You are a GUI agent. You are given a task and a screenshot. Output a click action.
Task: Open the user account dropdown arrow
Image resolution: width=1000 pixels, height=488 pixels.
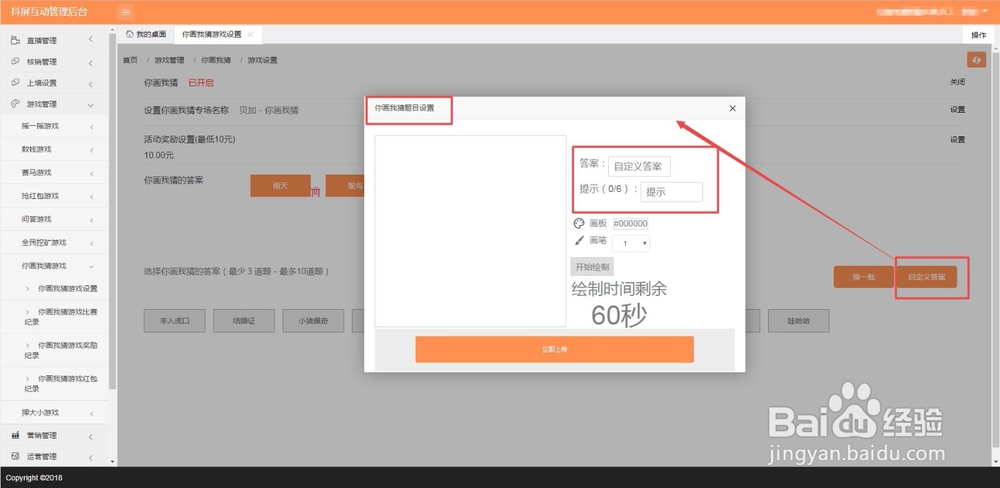pyautogui.click(x=985, y=11)
